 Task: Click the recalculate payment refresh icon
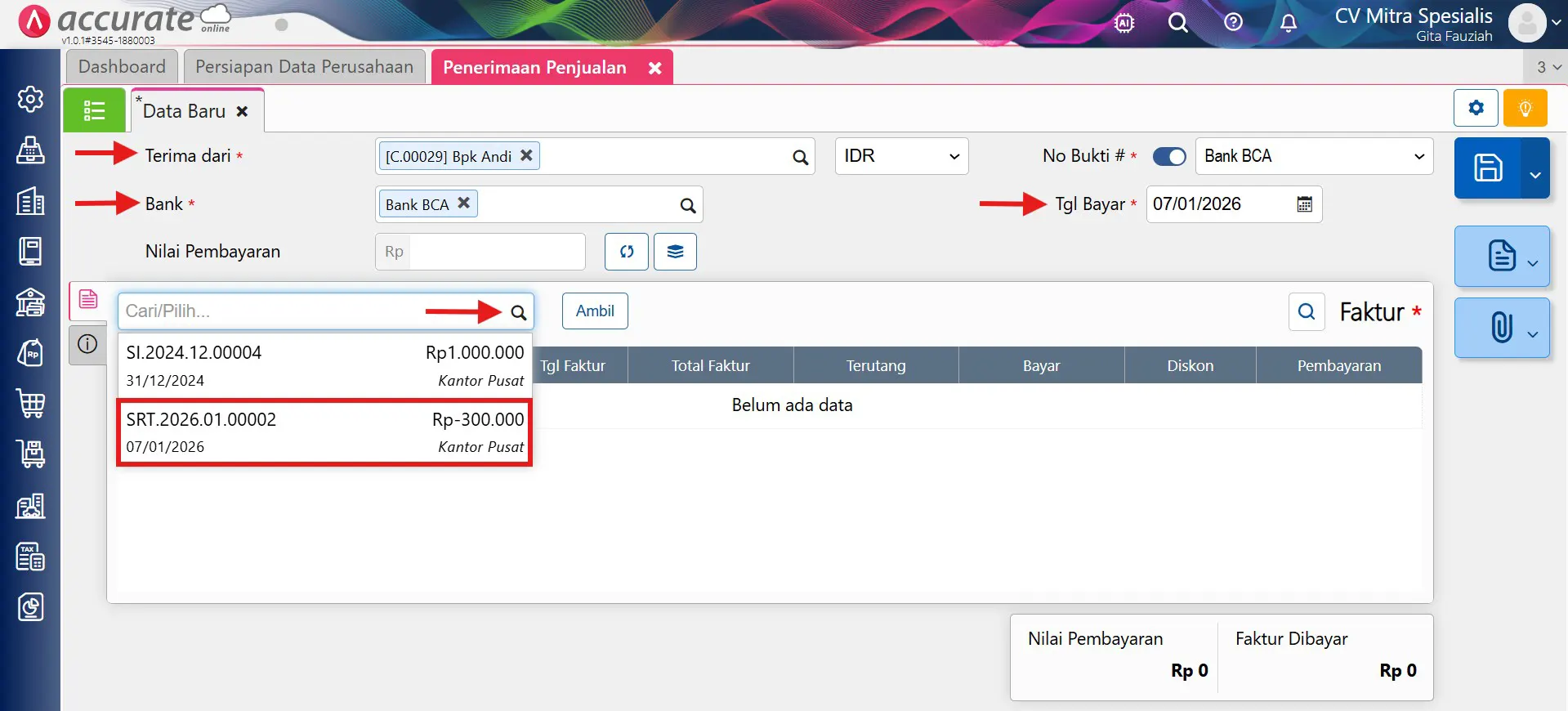coord(626,252)
